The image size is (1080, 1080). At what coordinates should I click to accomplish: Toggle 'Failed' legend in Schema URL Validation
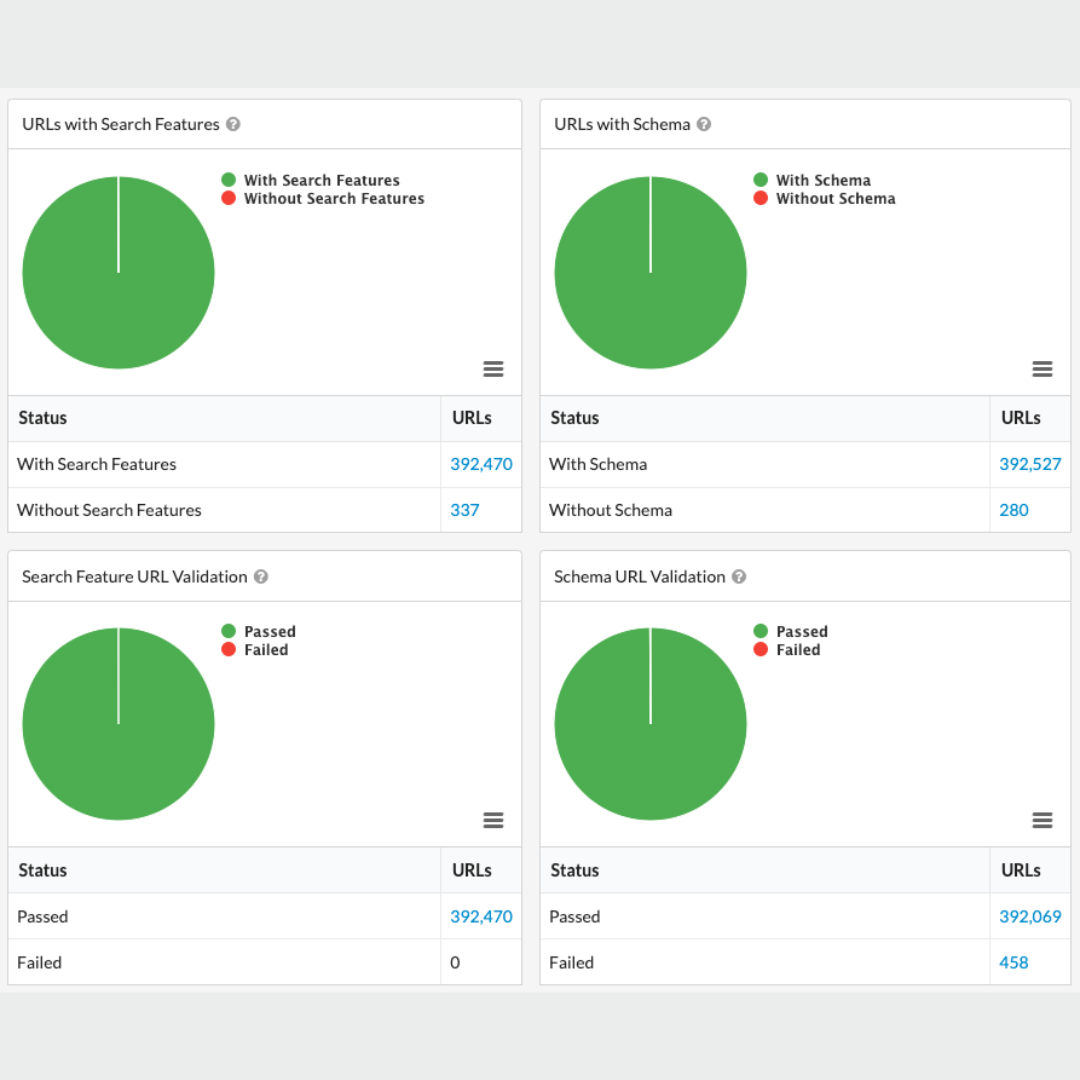(797, 649)
